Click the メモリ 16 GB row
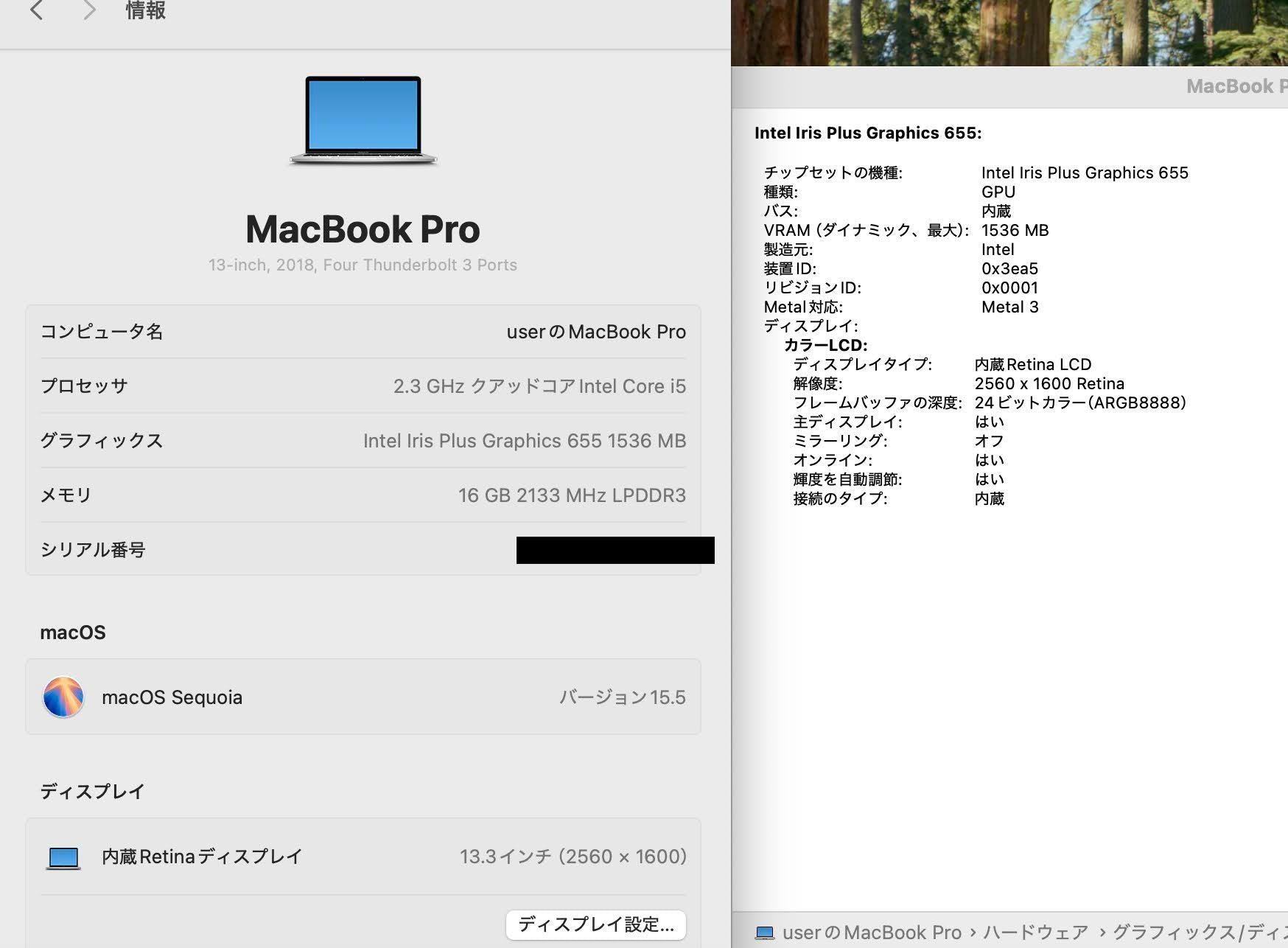The width and height of the screenshot is (1288, 948). pyautogui.click(x=363, y=495)
